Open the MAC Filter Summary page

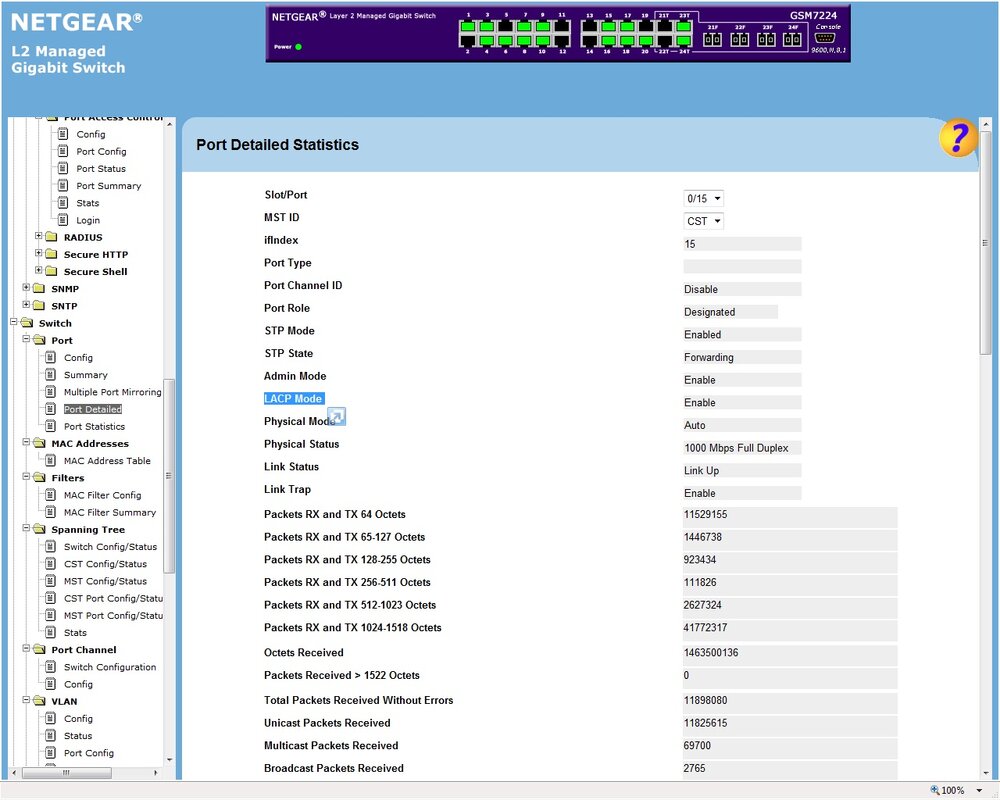coord(110,512)
